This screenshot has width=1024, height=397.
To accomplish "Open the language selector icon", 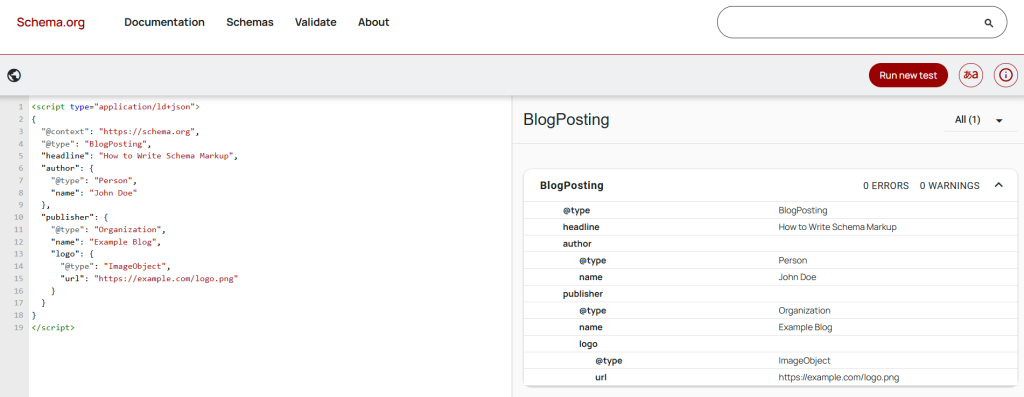I will (x=970, y=75).
